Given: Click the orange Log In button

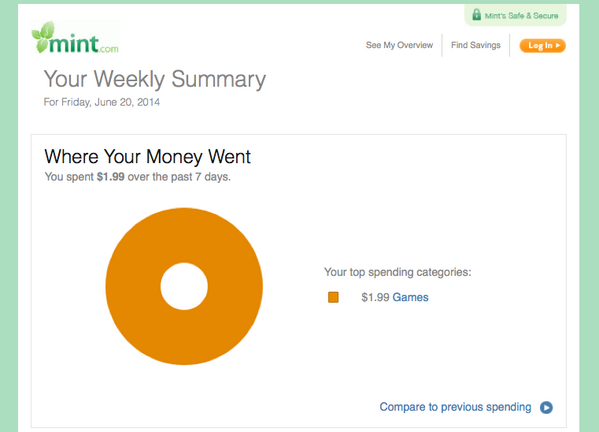Looking at the screenshot, I should pyautogui.click(x=542, y=45).
